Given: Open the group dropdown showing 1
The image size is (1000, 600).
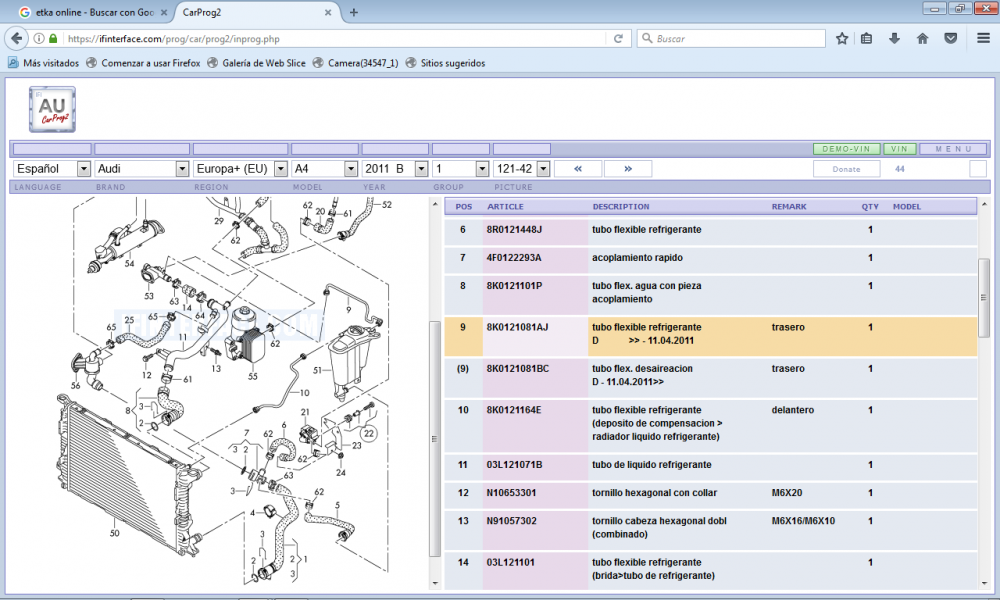Looking at the screenshot, I should tap(460, 169).
